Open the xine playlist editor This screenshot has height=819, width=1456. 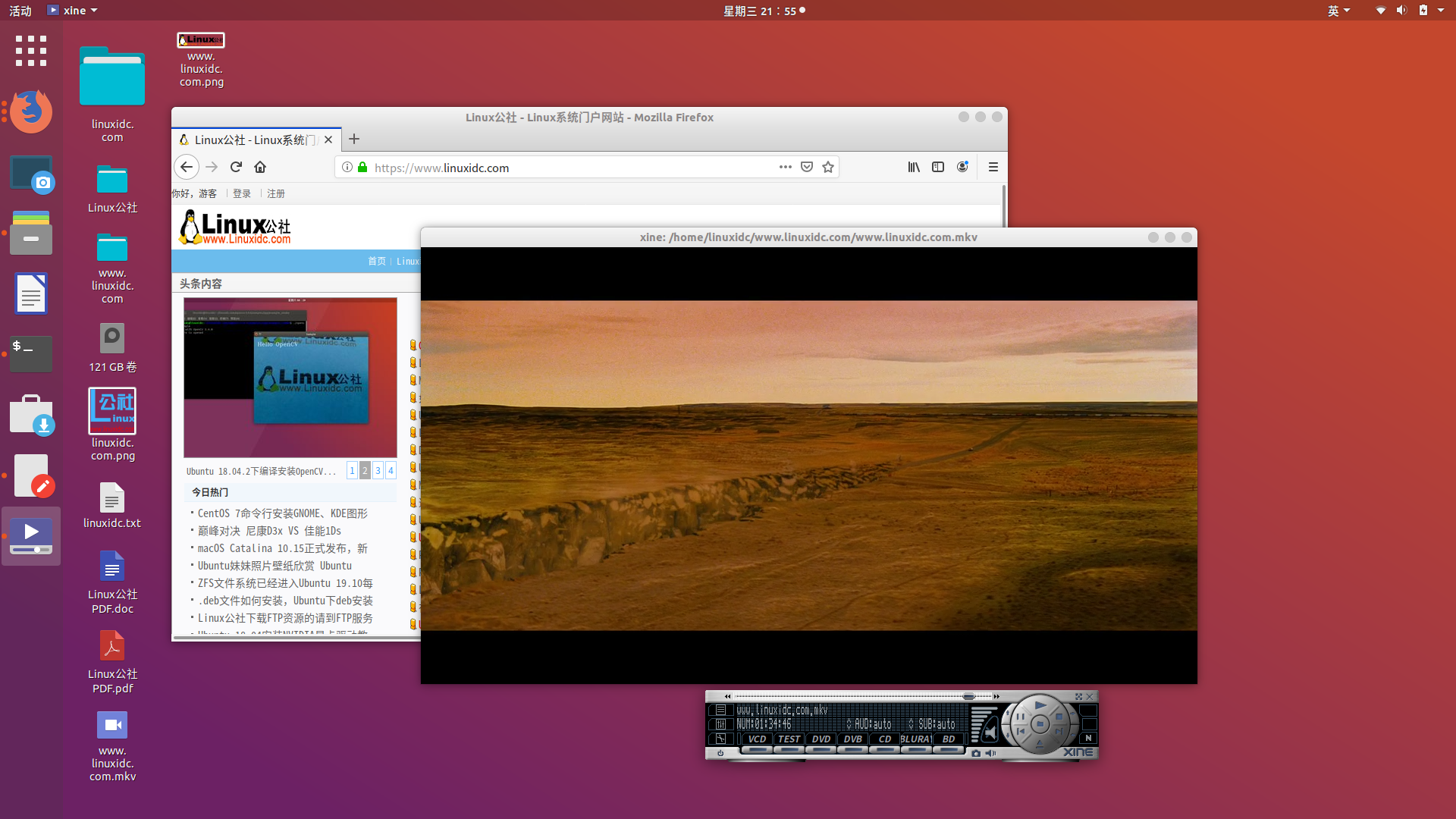tap(721, 710)
